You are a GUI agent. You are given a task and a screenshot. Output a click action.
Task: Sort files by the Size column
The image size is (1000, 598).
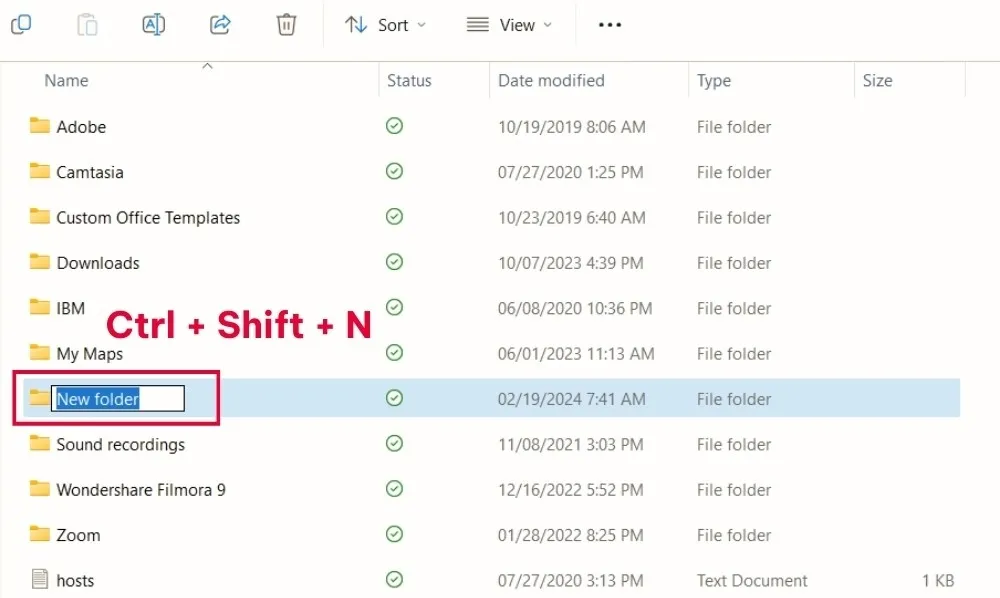click(877, 81)
